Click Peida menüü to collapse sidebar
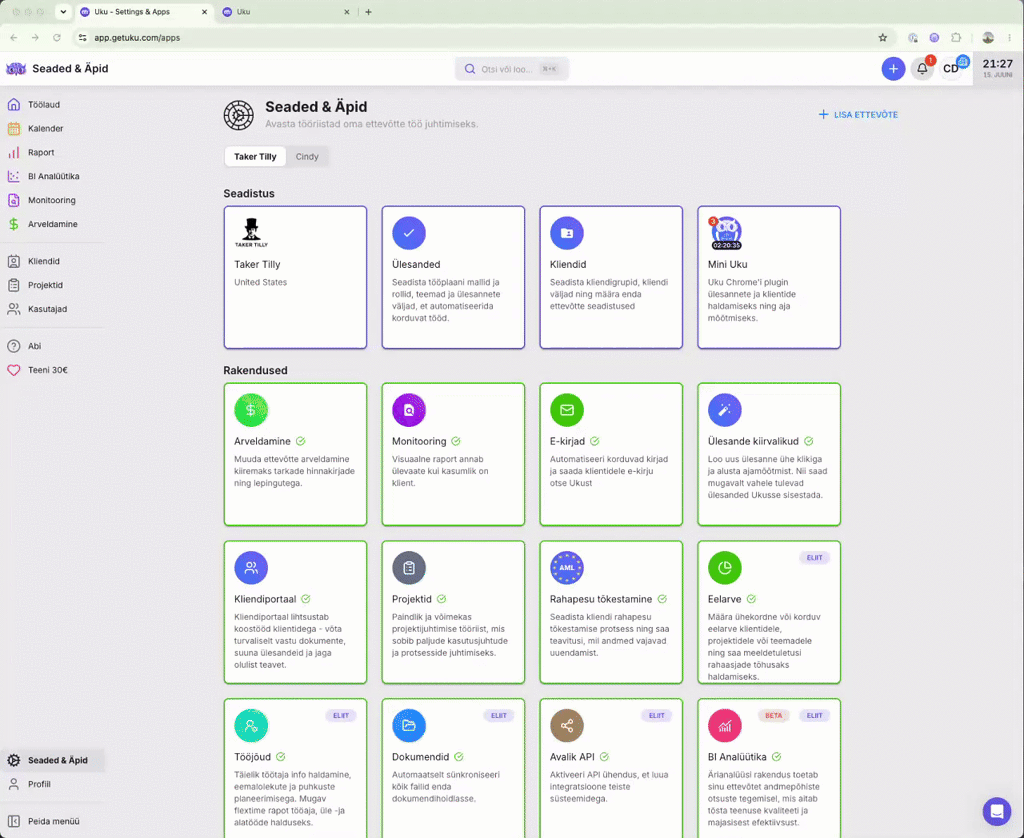Viewport: 1024px width, 838px height. click(x=53, y=821)
